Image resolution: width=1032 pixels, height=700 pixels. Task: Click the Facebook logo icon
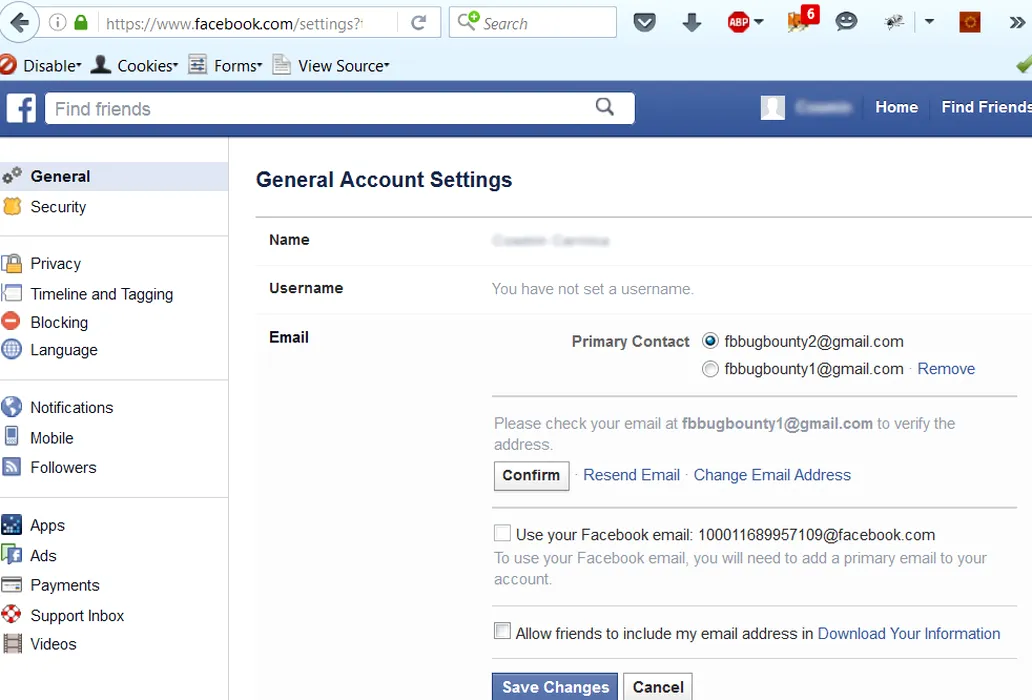[x=21, y=108]
